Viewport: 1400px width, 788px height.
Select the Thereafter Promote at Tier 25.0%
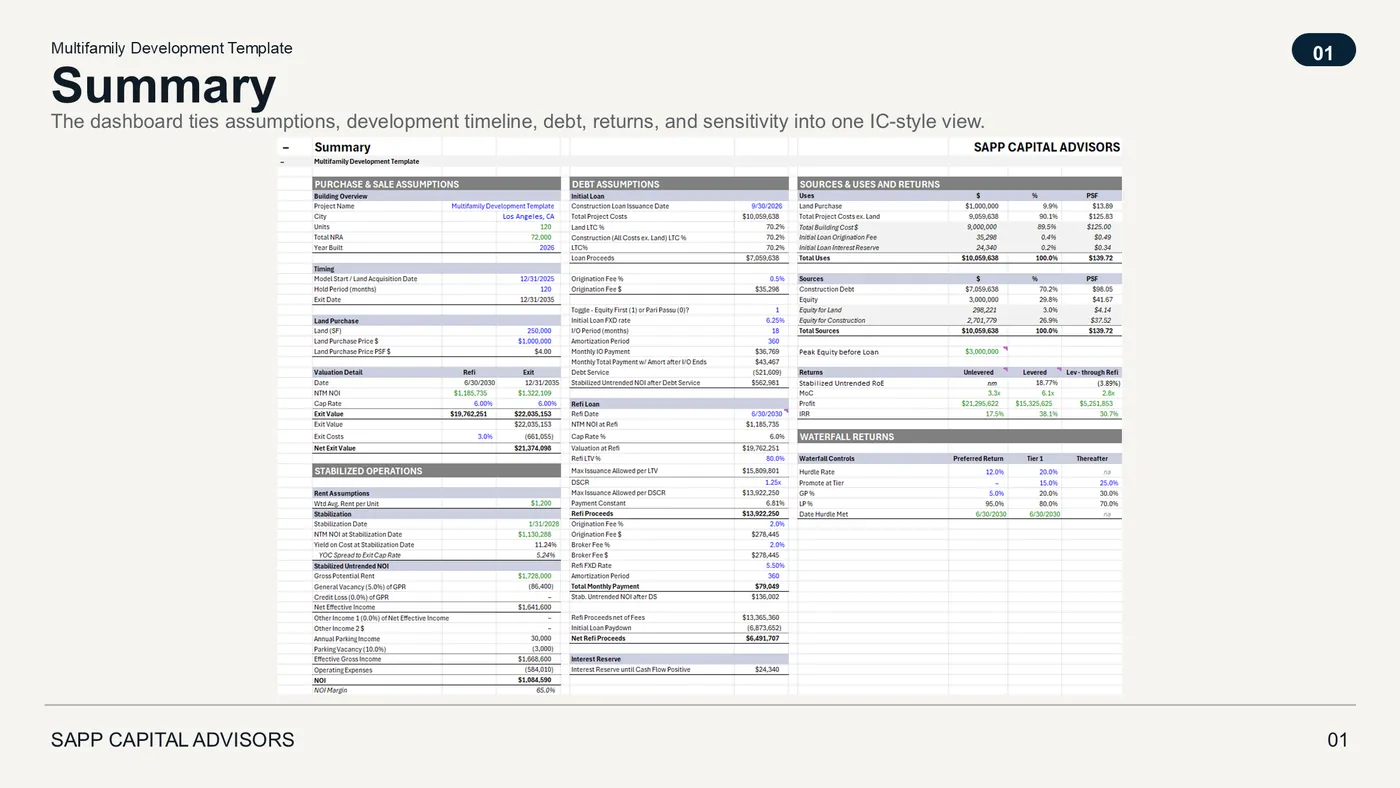[1109, 483]
